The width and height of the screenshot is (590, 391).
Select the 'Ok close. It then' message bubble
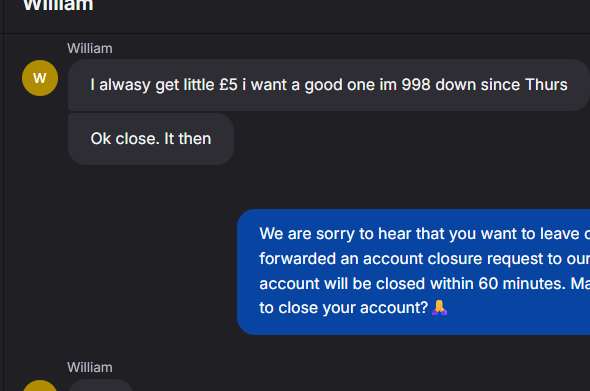[x=151, y=139]
